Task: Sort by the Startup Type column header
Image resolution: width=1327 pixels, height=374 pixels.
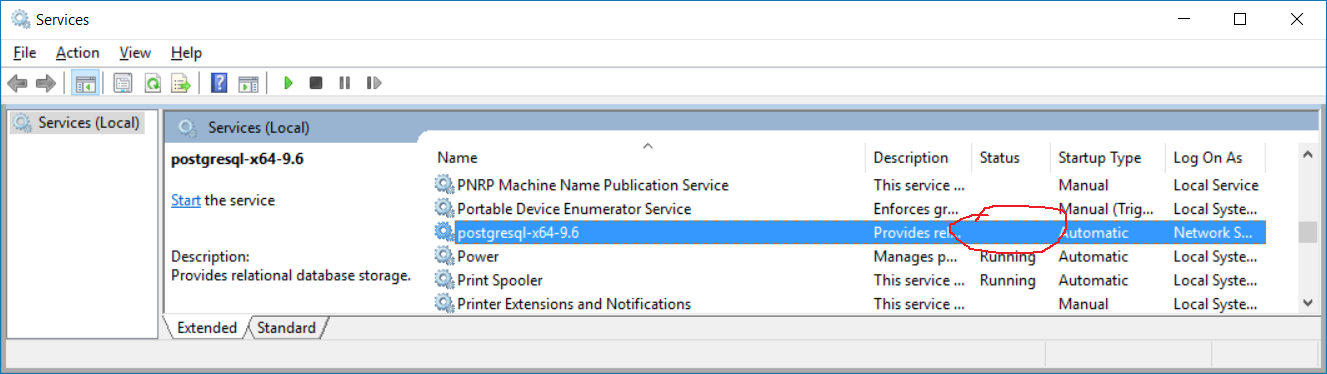Action: (x=1108, y=157)
